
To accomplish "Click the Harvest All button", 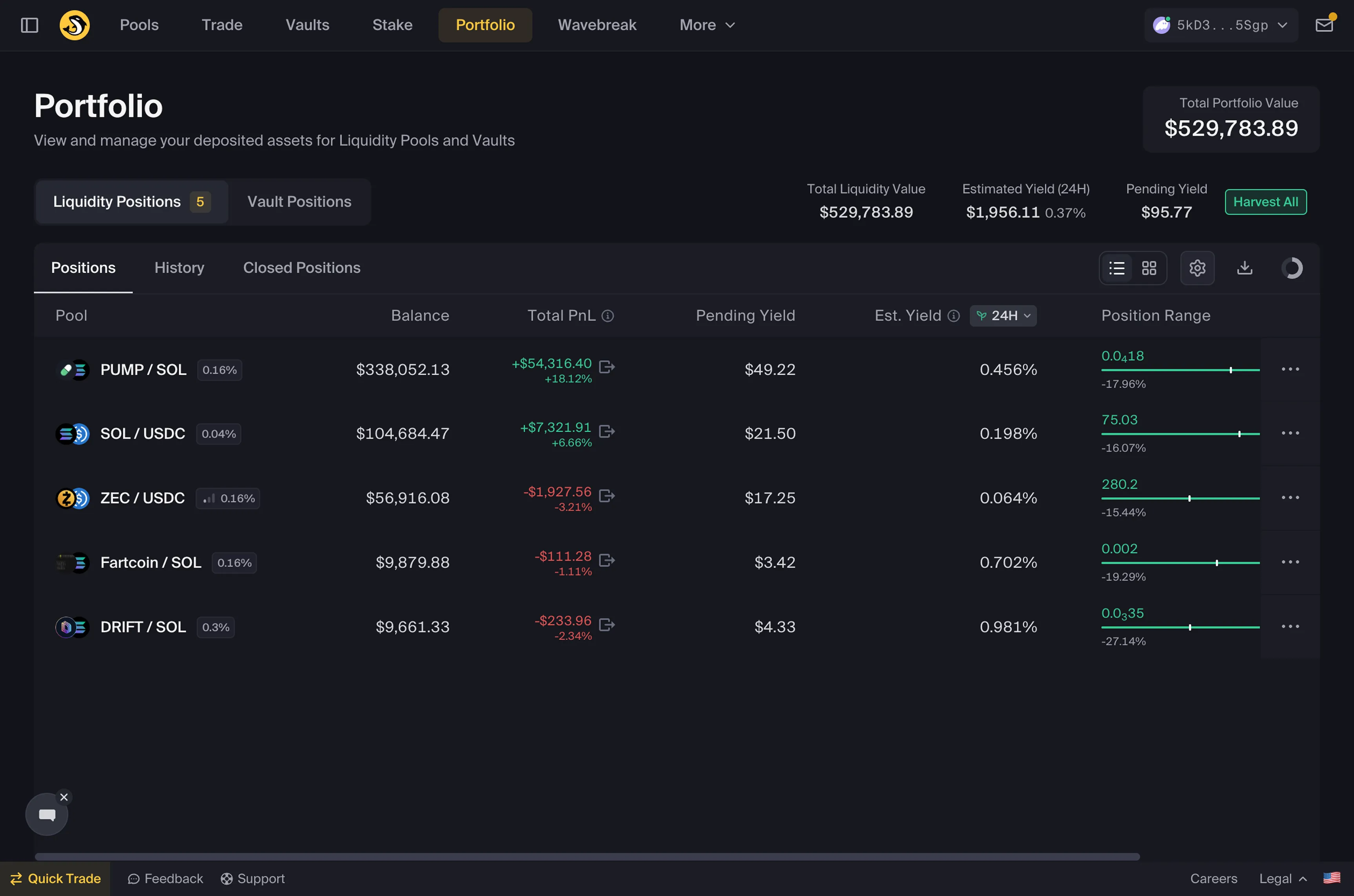I will [x=1265, y=202].
